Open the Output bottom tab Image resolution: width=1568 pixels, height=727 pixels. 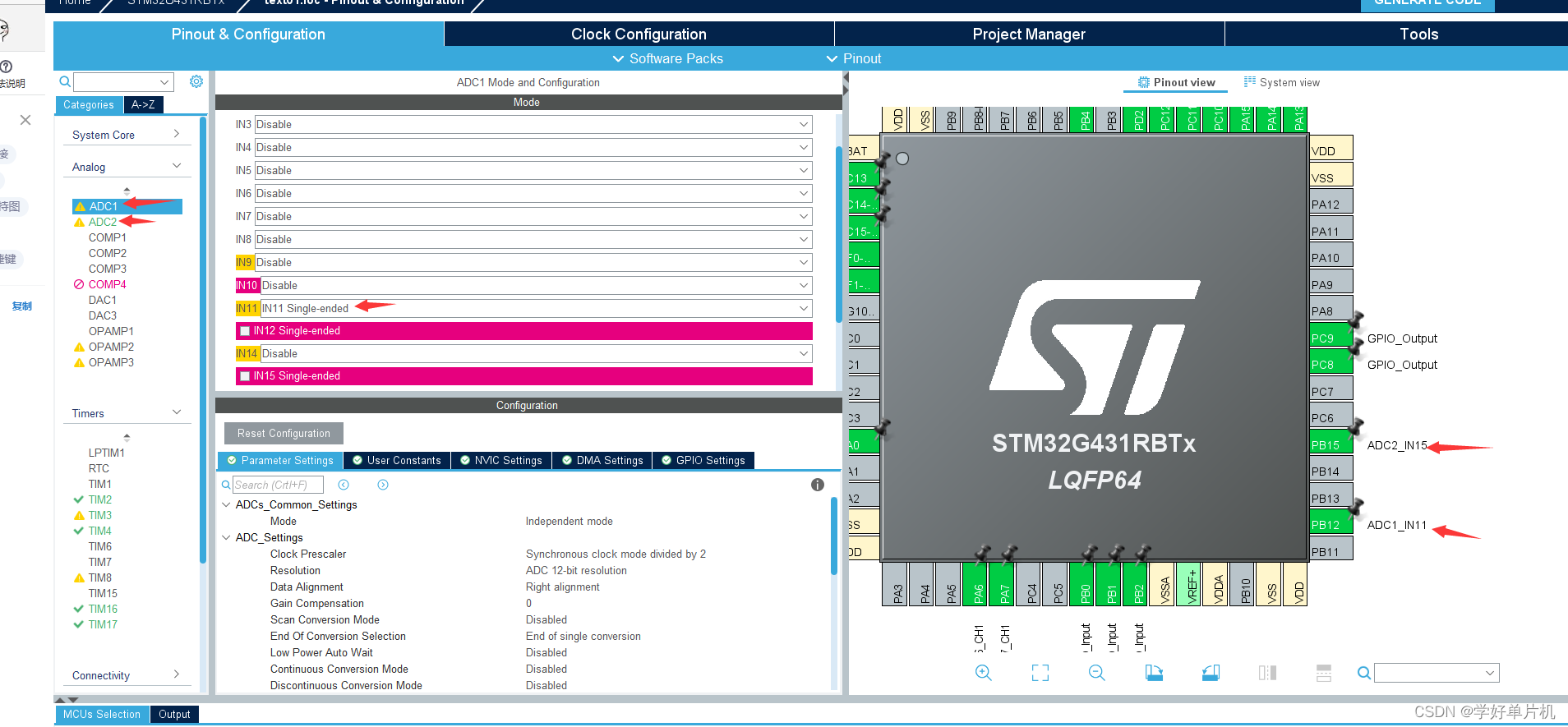click(x=174, y=714)
